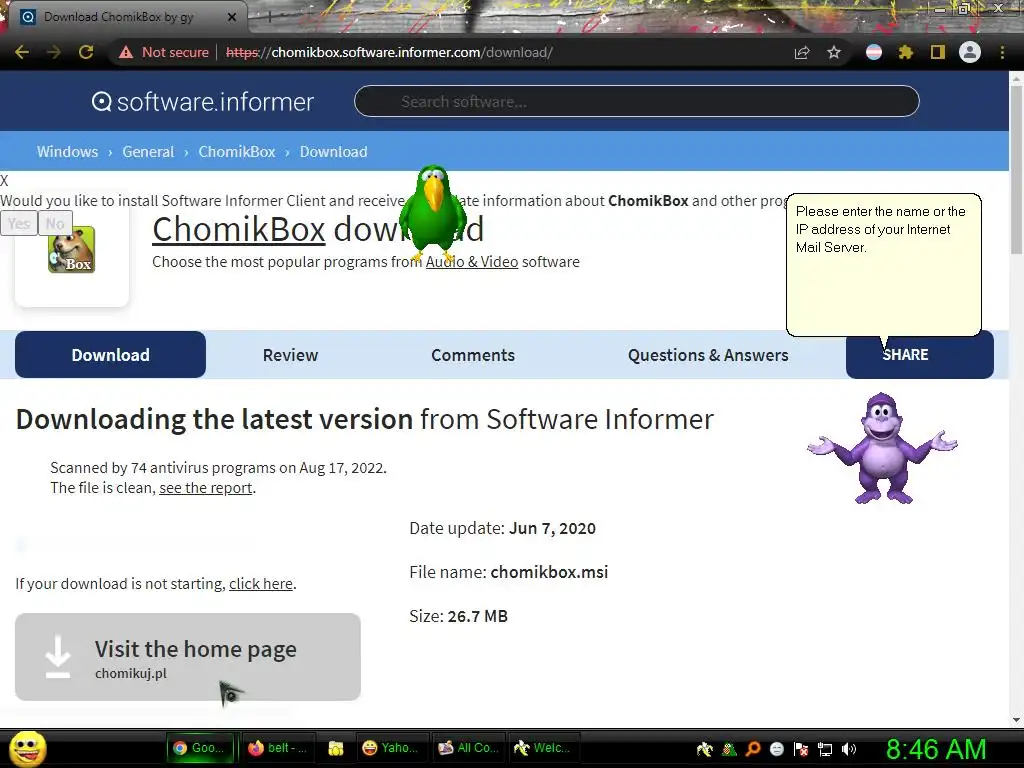Switch to 'Welc...' taskbar button

(543, 748)
